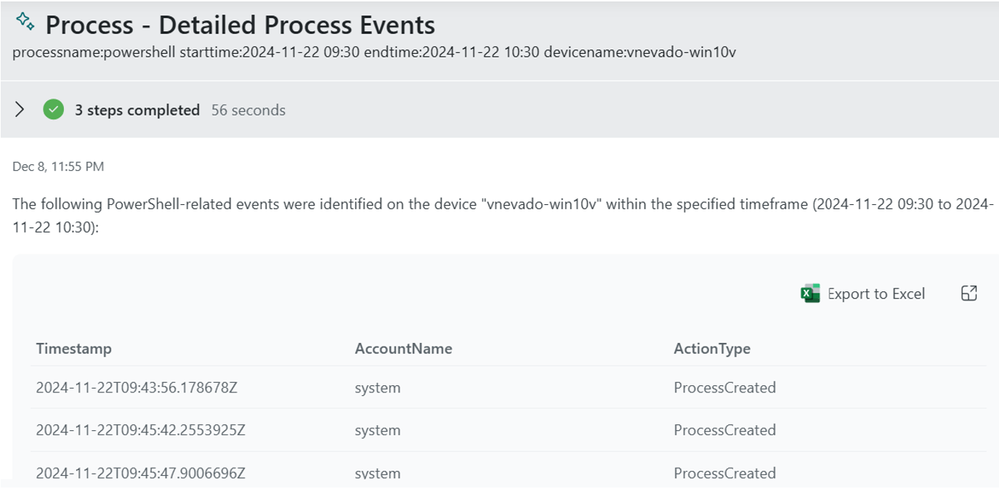Click the 56 seconds duration text

(x=248, y=110)
